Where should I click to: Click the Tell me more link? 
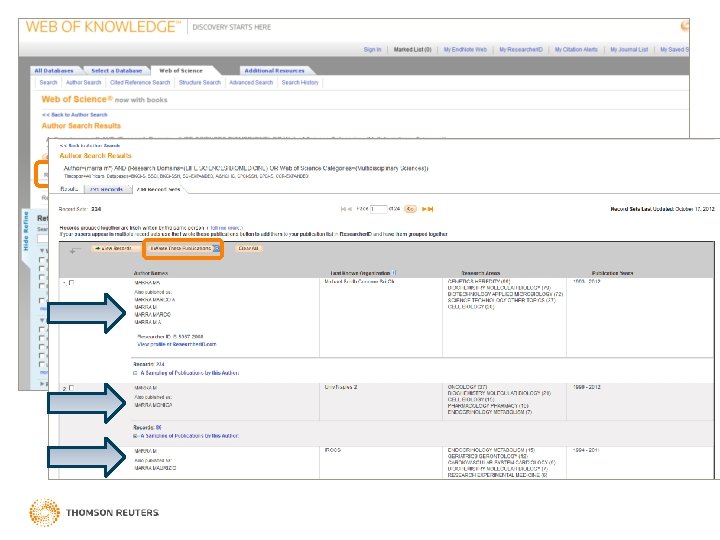pos(225,228)
